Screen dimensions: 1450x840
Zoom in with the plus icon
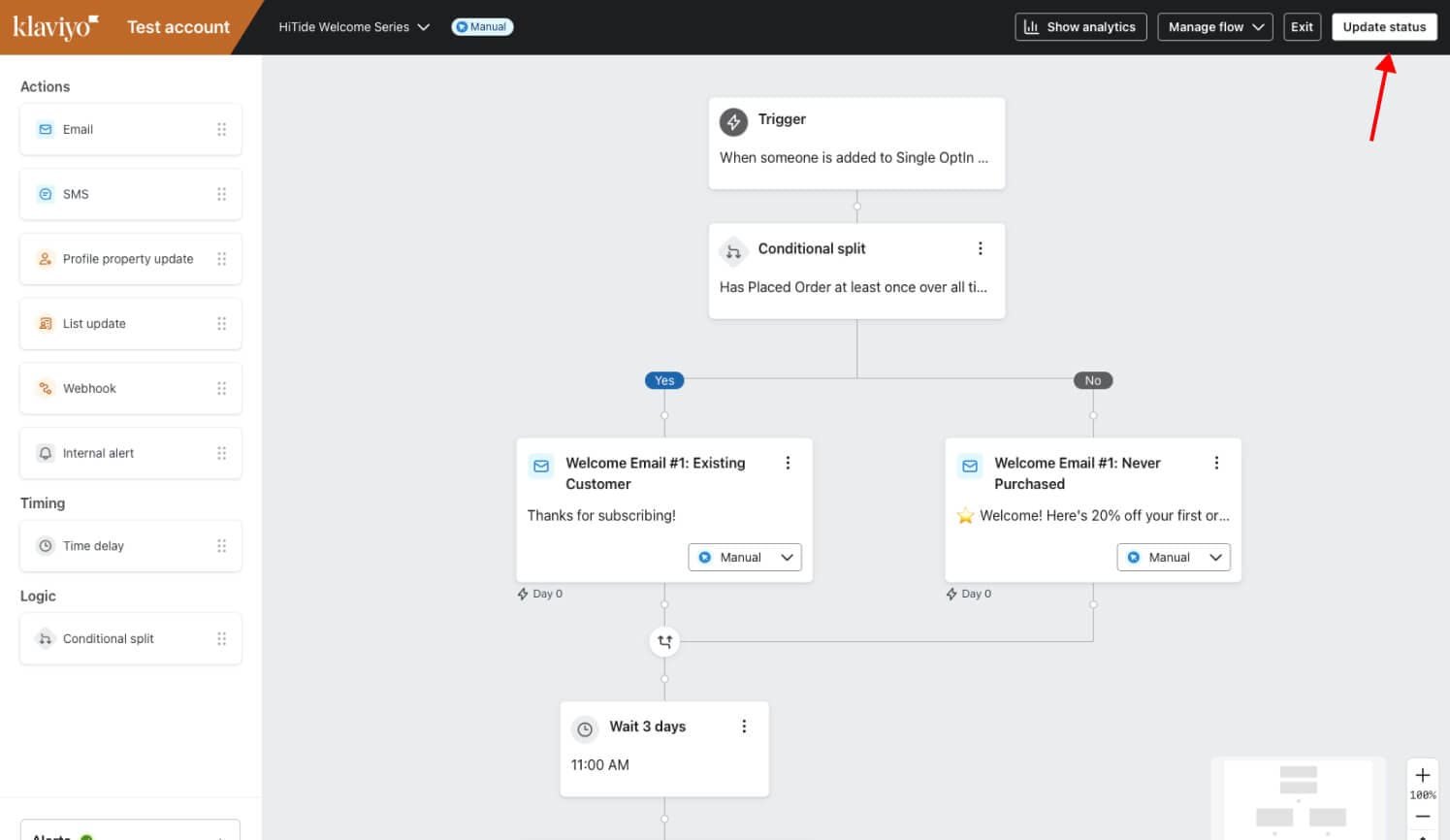pos(1422,775)
